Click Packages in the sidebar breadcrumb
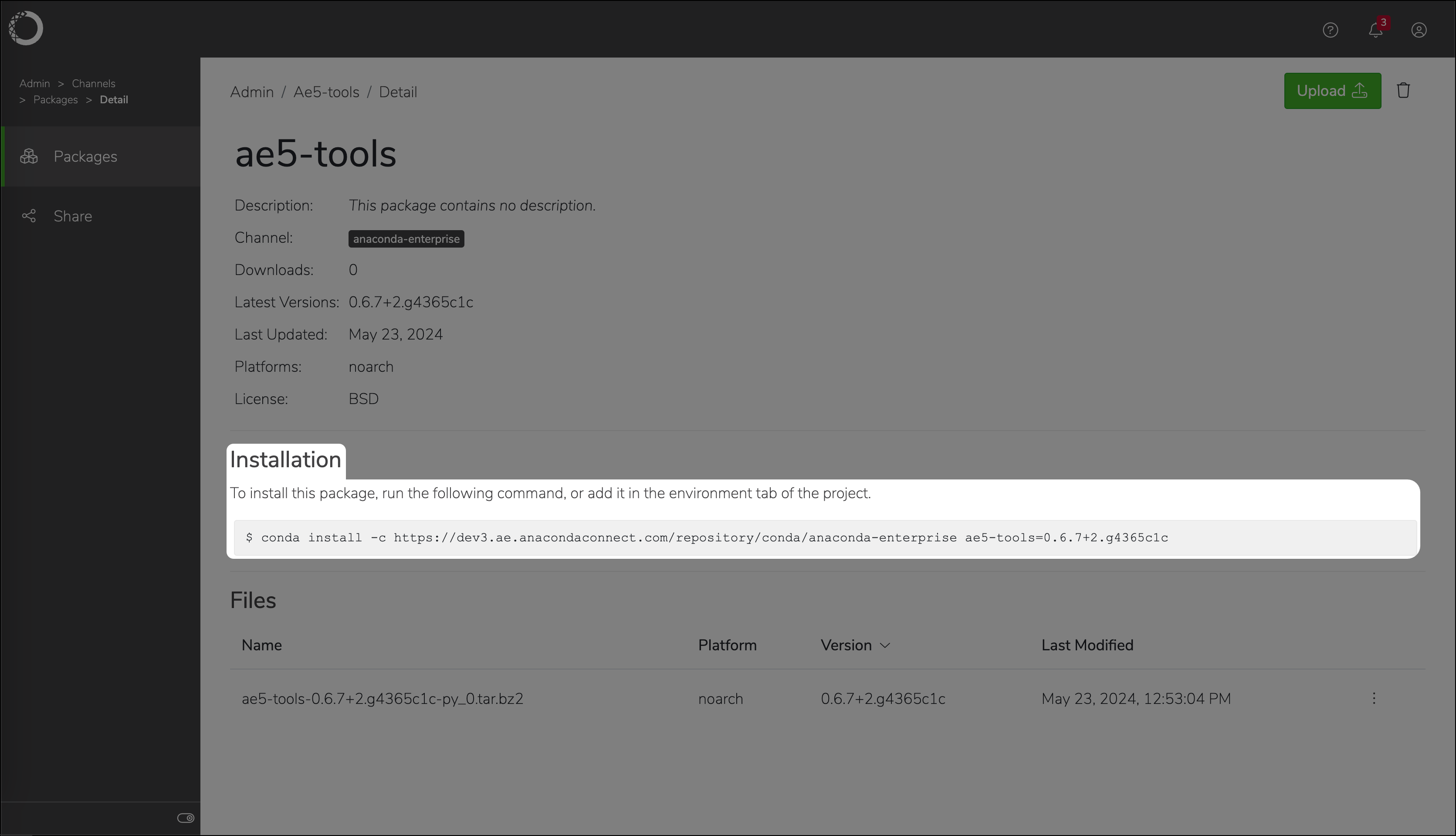 [x=55, y=99]
